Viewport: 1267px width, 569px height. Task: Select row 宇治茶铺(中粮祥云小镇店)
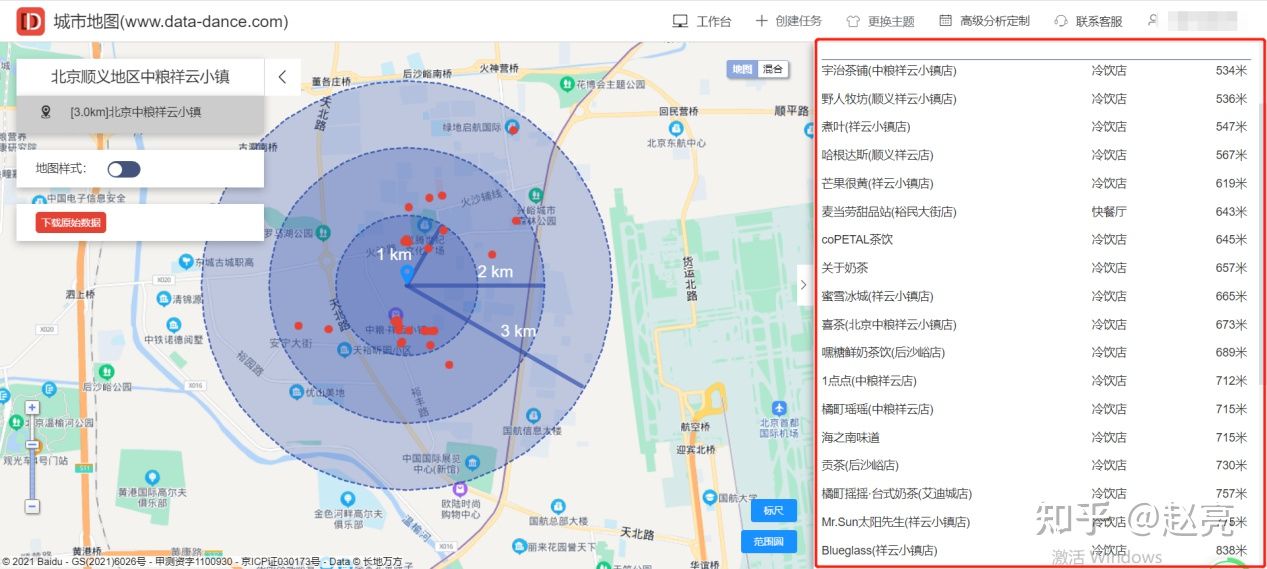[x=1035, y=71]
